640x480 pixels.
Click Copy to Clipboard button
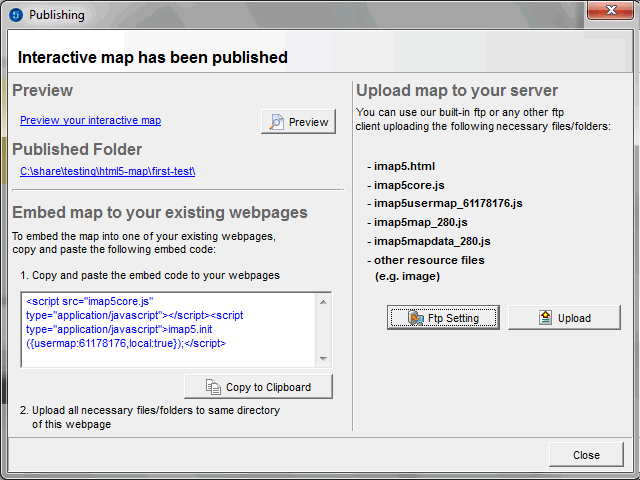click(258, 387)
